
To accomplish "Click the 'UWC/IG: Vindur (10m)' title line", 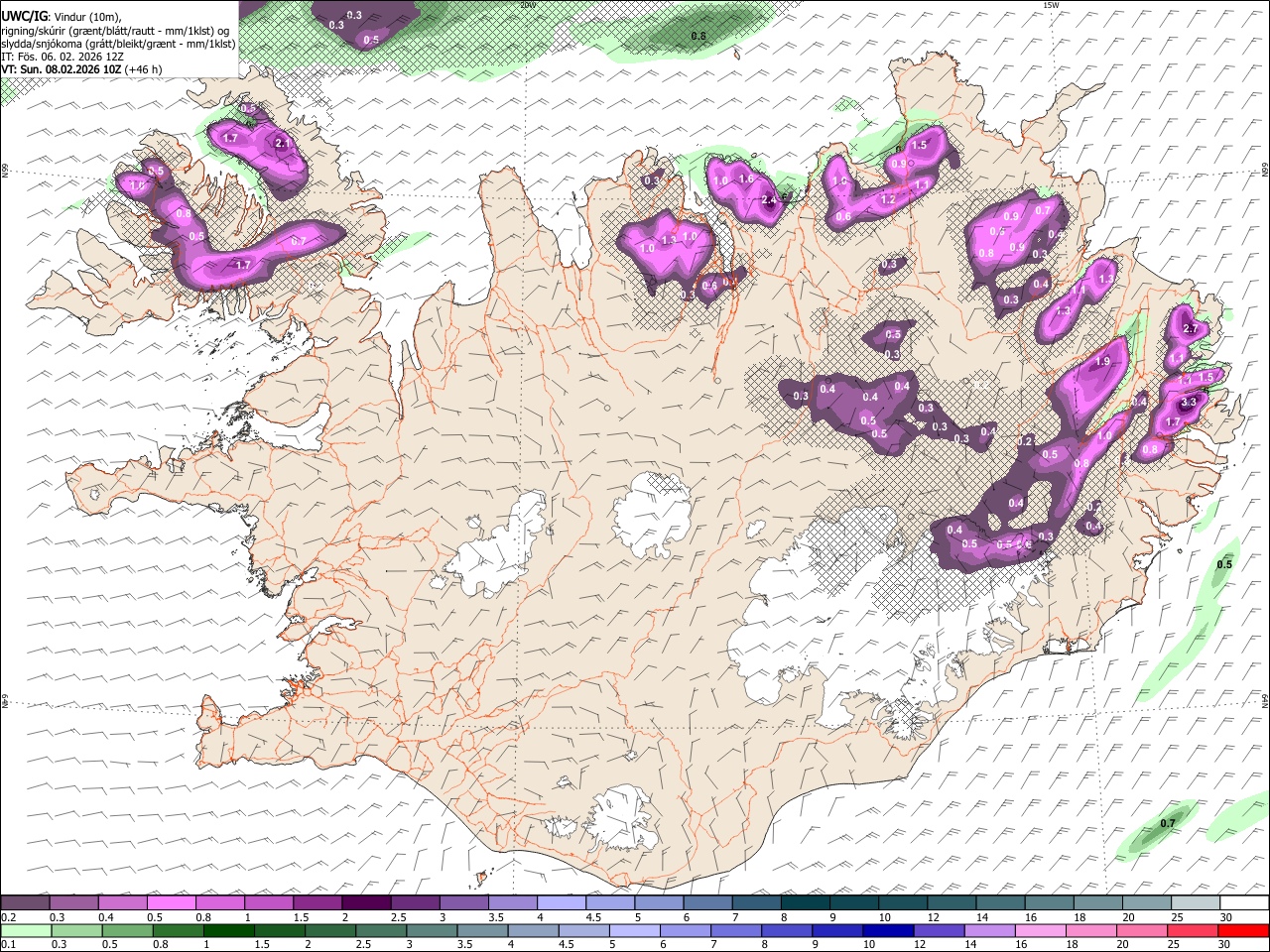I will [62, 16].
